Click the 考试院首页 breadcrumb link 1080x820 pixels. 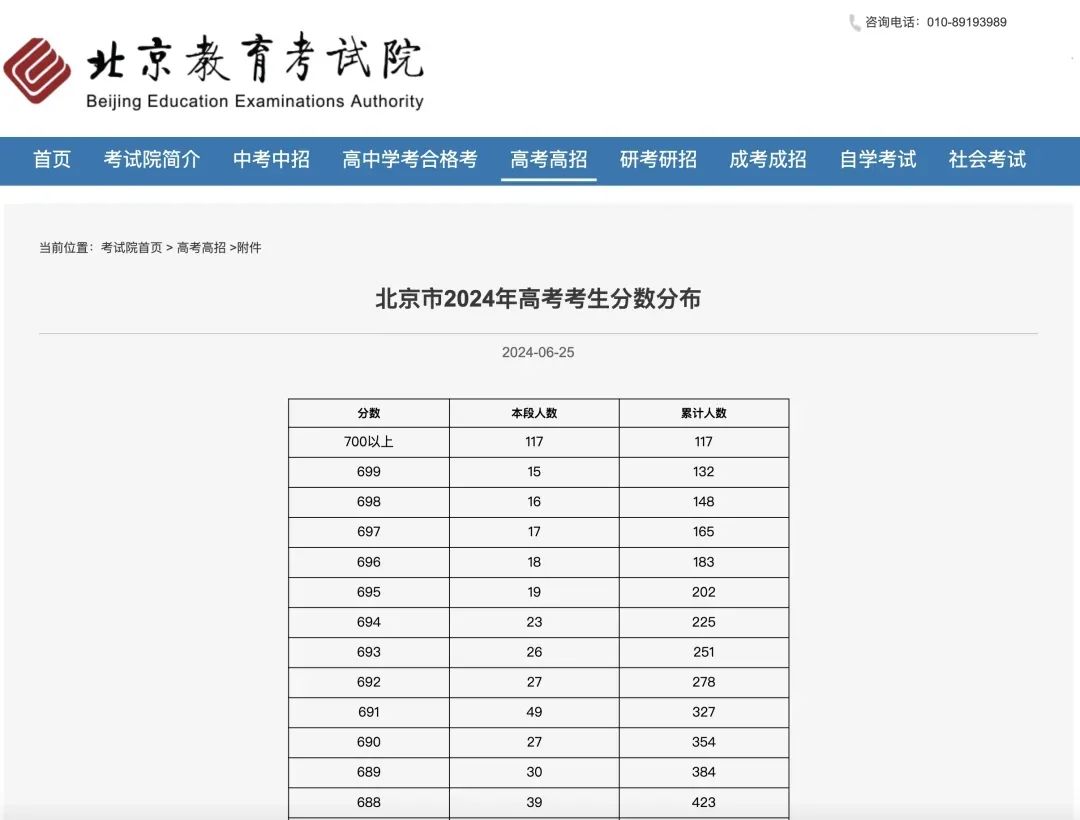(132, 247)
